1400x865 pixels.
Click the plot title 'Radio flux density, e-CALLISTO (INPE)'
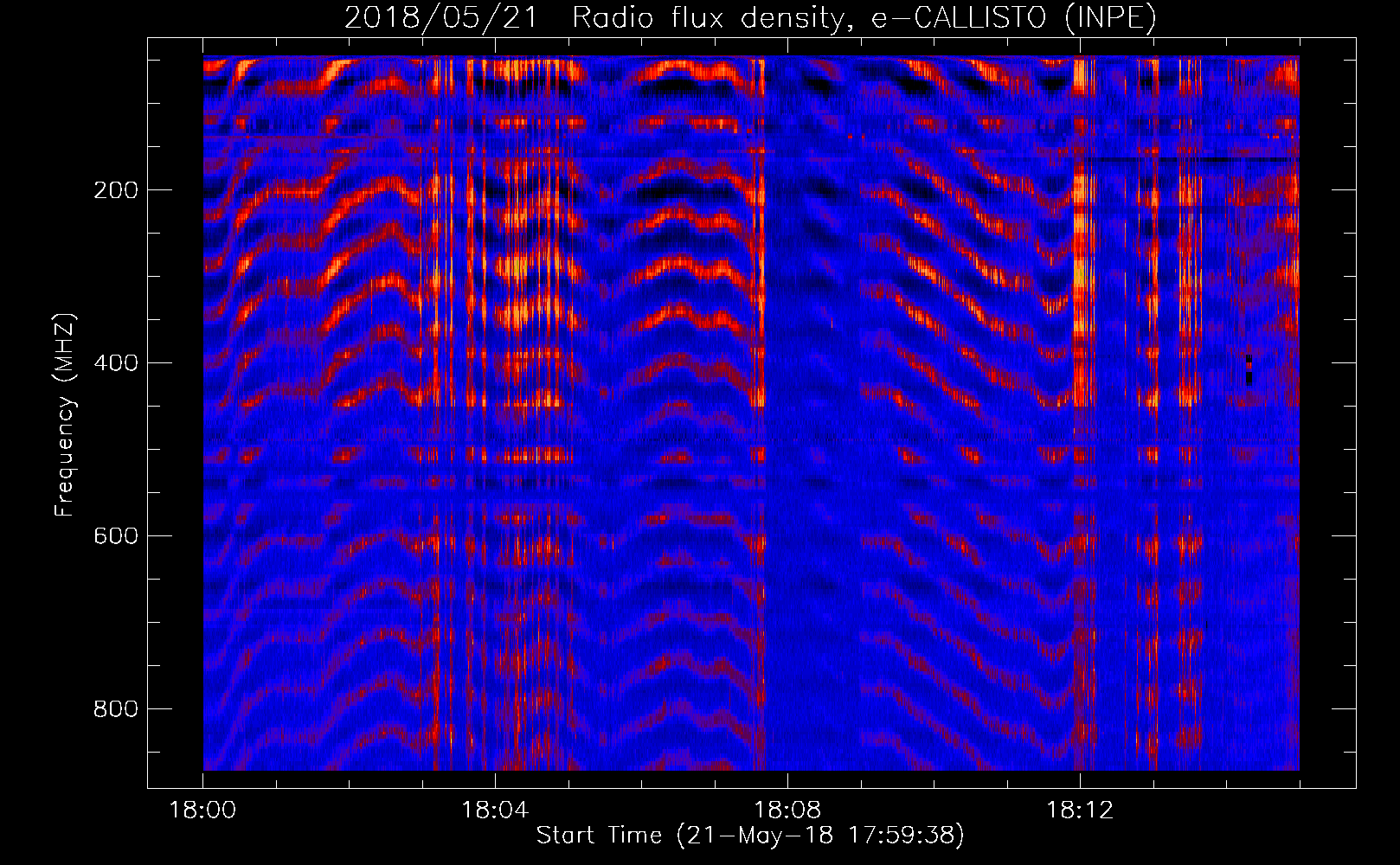[x=864, y=18]
